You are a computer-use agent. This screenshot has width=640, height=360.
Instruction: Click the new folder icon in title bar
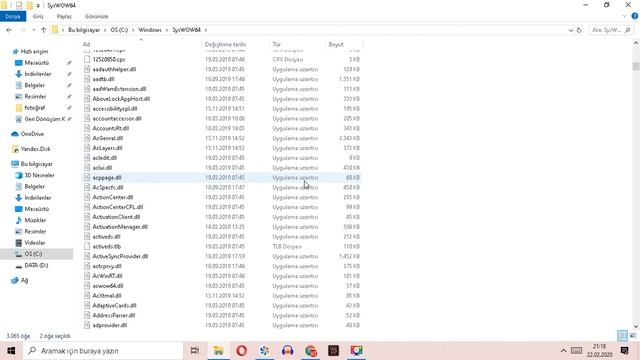(29, 5)
